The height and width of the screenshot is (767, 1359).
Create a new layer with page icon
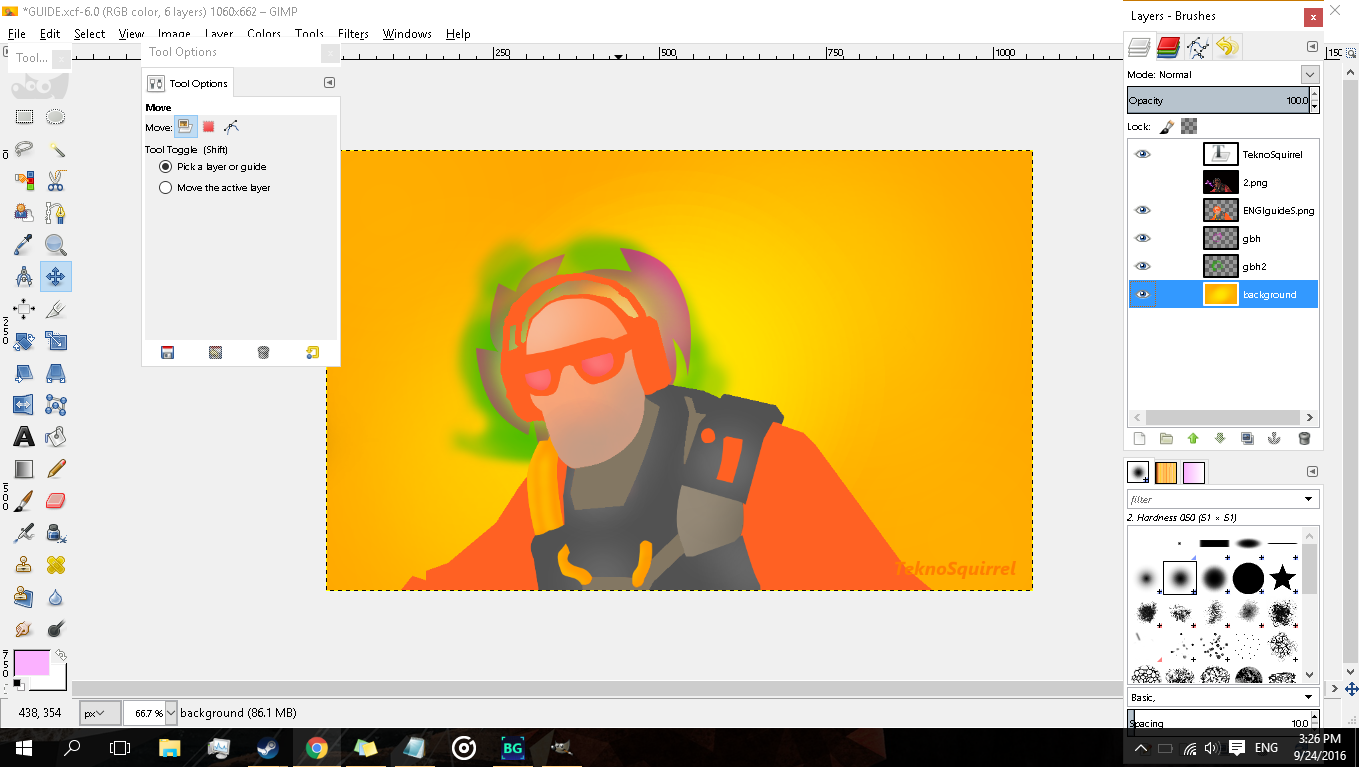tap(1138, 438)
